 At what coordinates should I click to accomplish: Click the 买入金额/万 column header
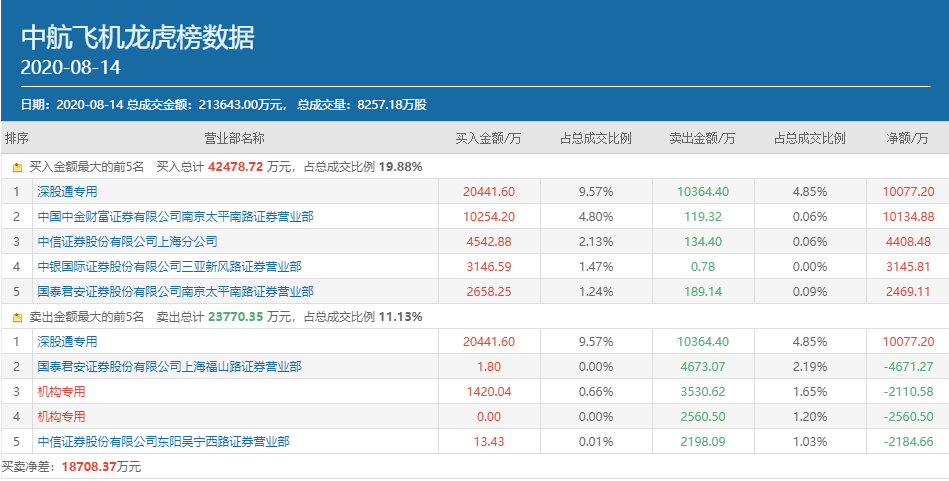[x=488, y=139]
